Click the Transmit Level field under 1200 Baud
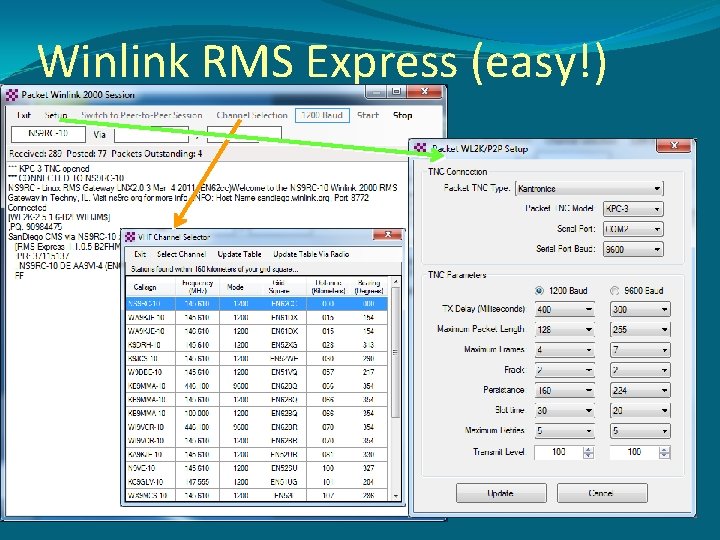This screenshot has height=540, width=720. [x=559, y=452]
